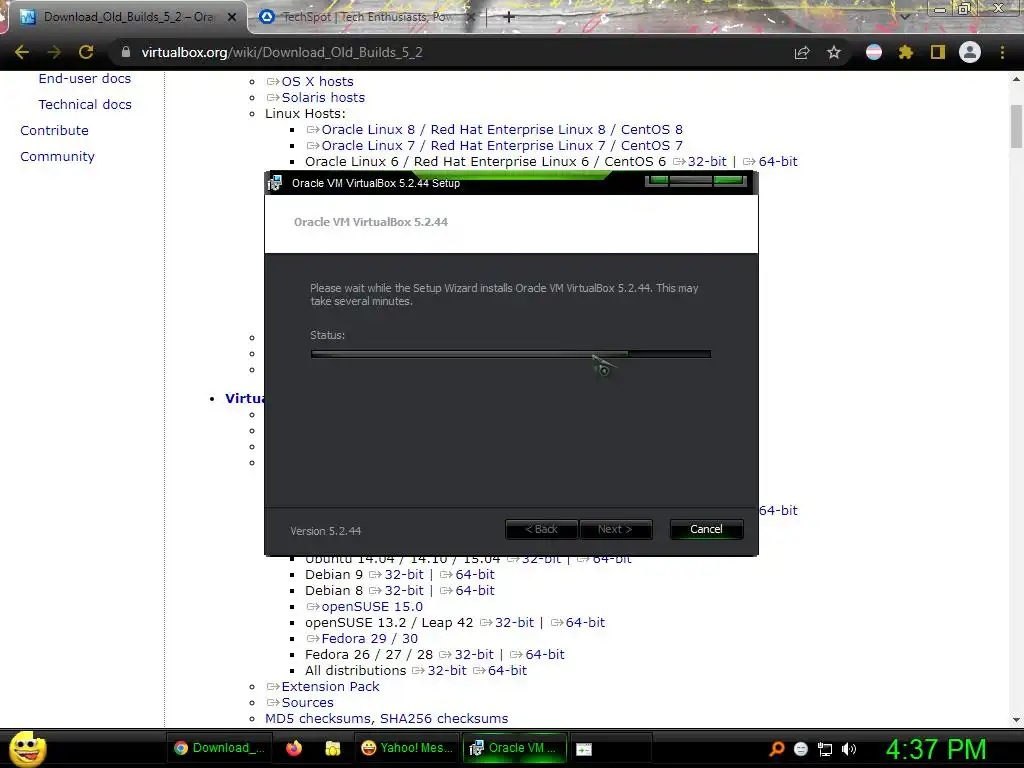The height and width of the screenshot is (768, 1024).
Task: Open the network tray icon
Action: pyautogui.click(x=825, y=749)
